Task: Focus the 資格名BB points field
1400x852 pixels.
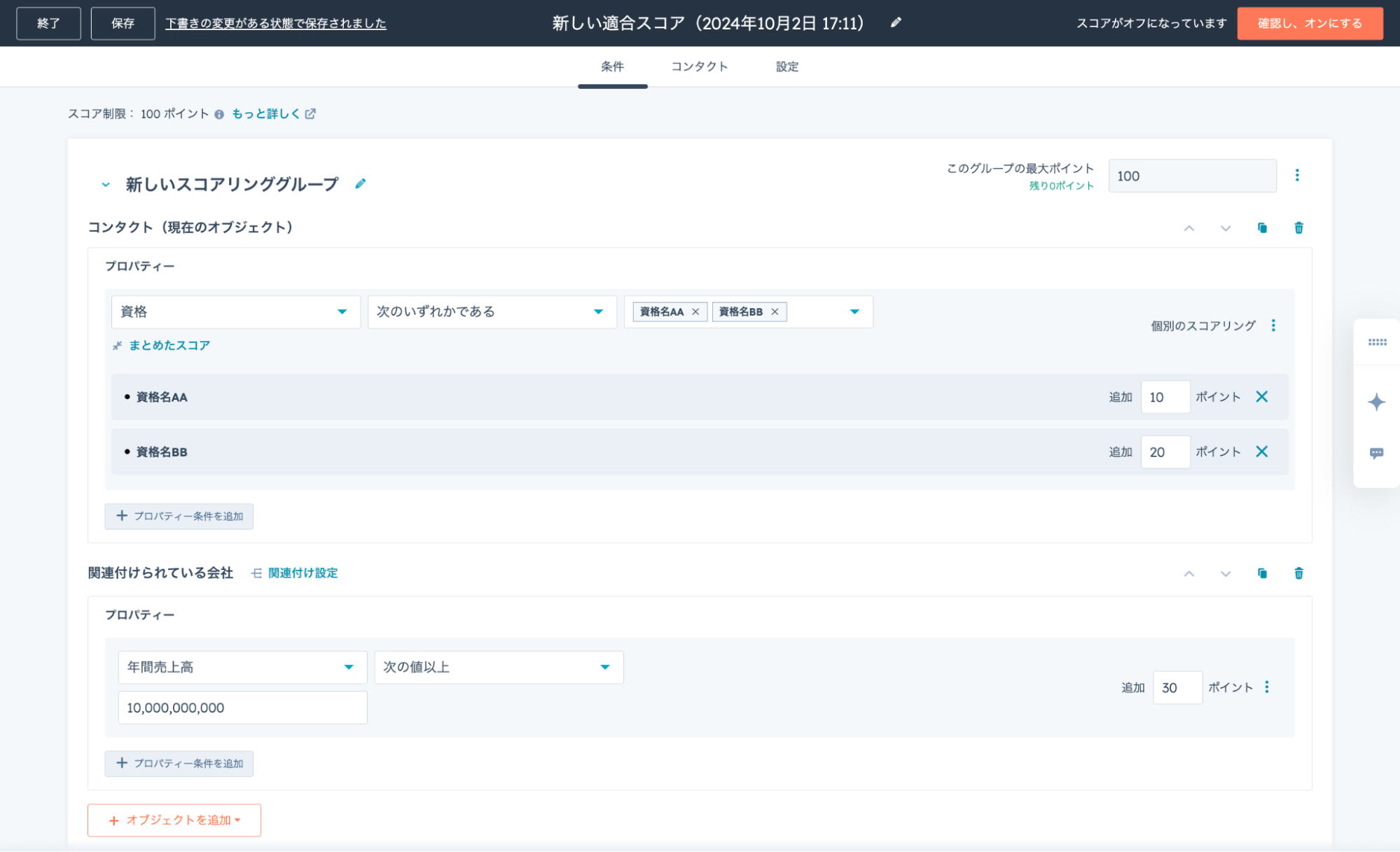Action: tap(1165, 452)
